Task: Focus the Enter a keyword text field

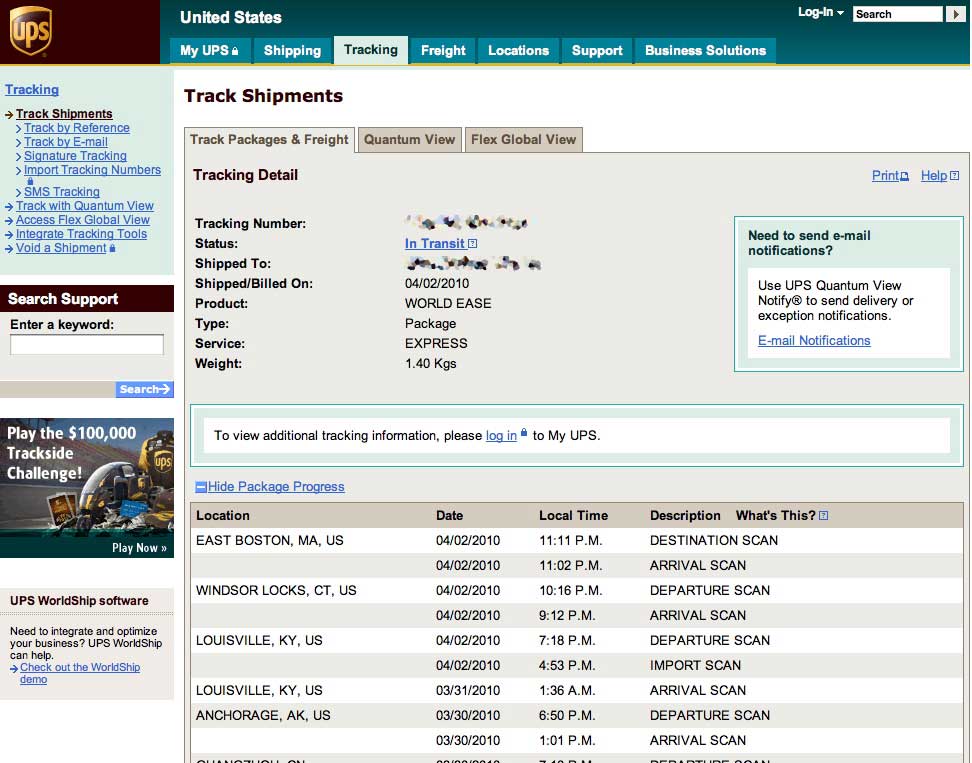Action: pyautogui.click(x=87, y=345)
